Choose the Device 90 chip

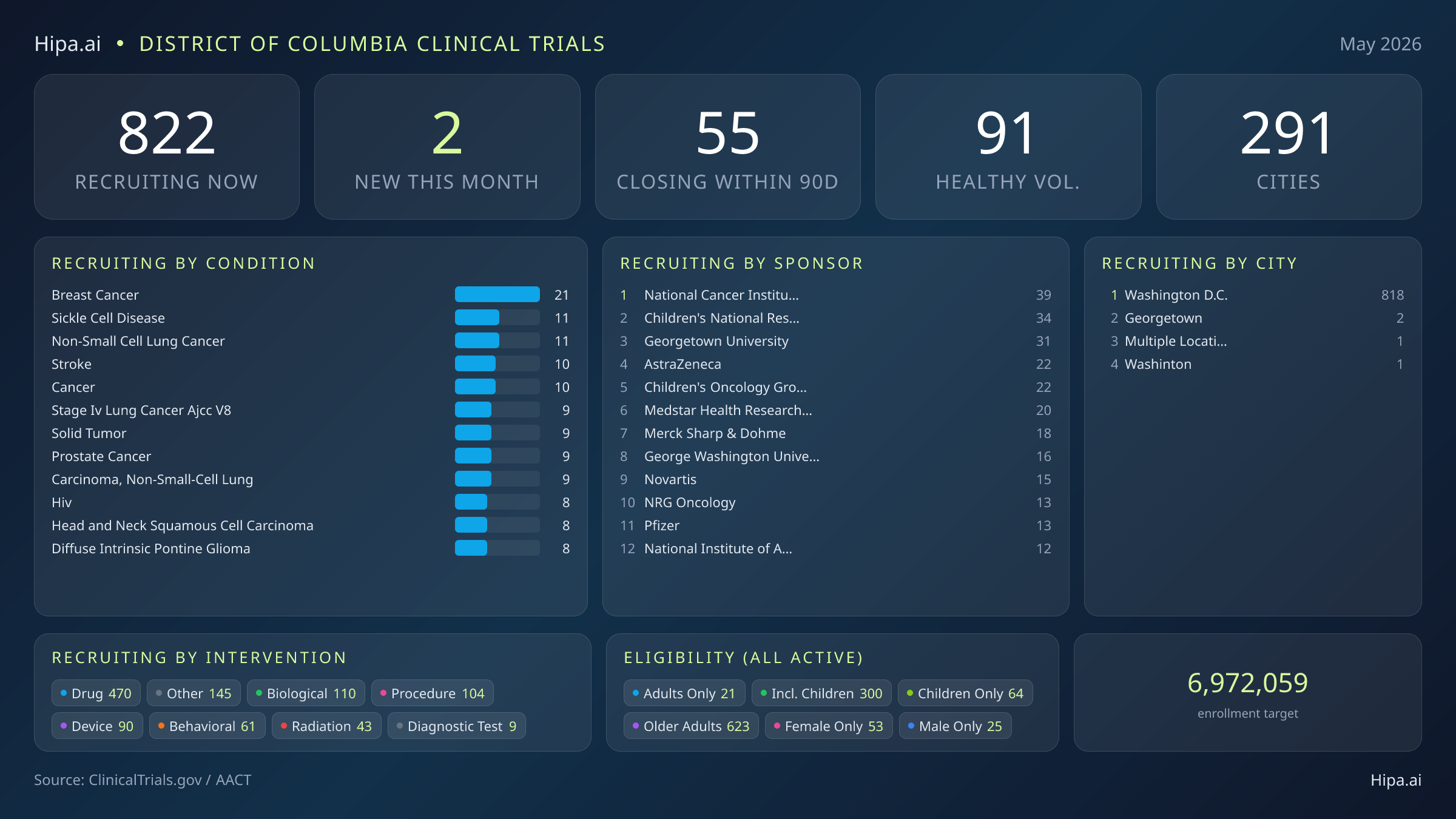click(97, 726)
